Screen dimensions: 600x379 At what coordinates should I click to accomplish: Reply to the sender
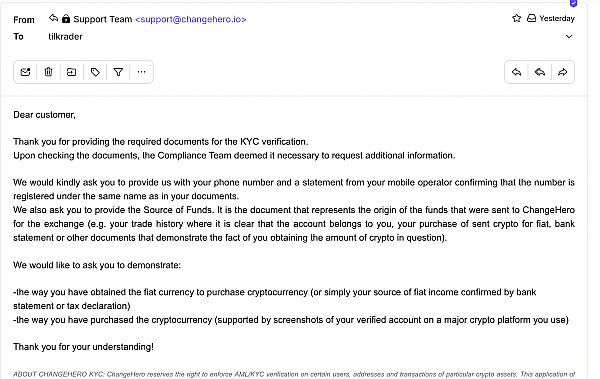(x=517, y=72)
